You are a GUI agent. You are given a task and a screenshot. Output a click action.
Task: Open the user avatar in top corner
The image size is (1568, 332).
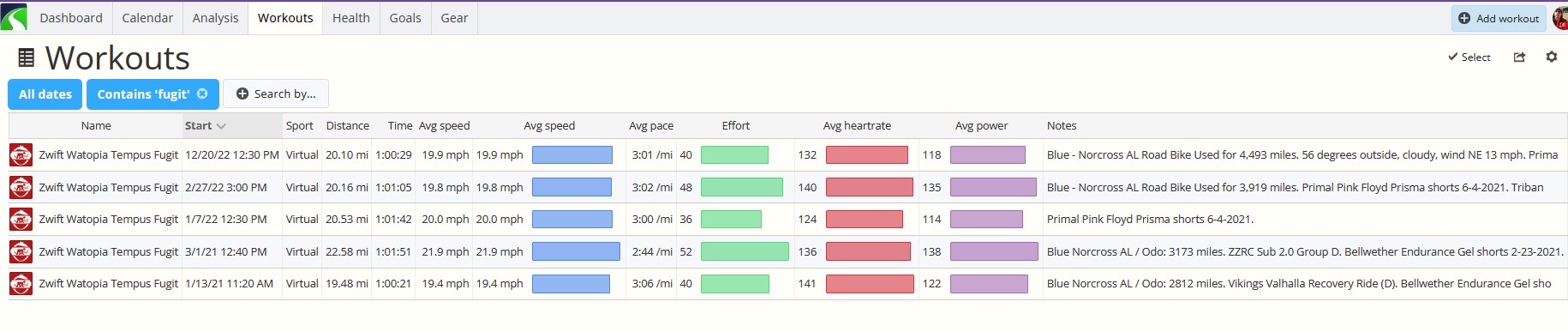coord(1560,17)
